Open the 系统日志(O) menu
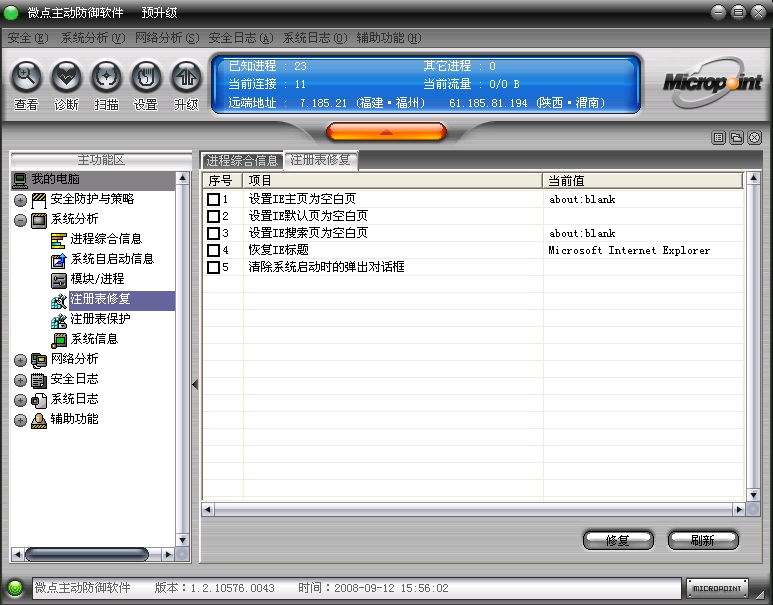 pos(315,38)
